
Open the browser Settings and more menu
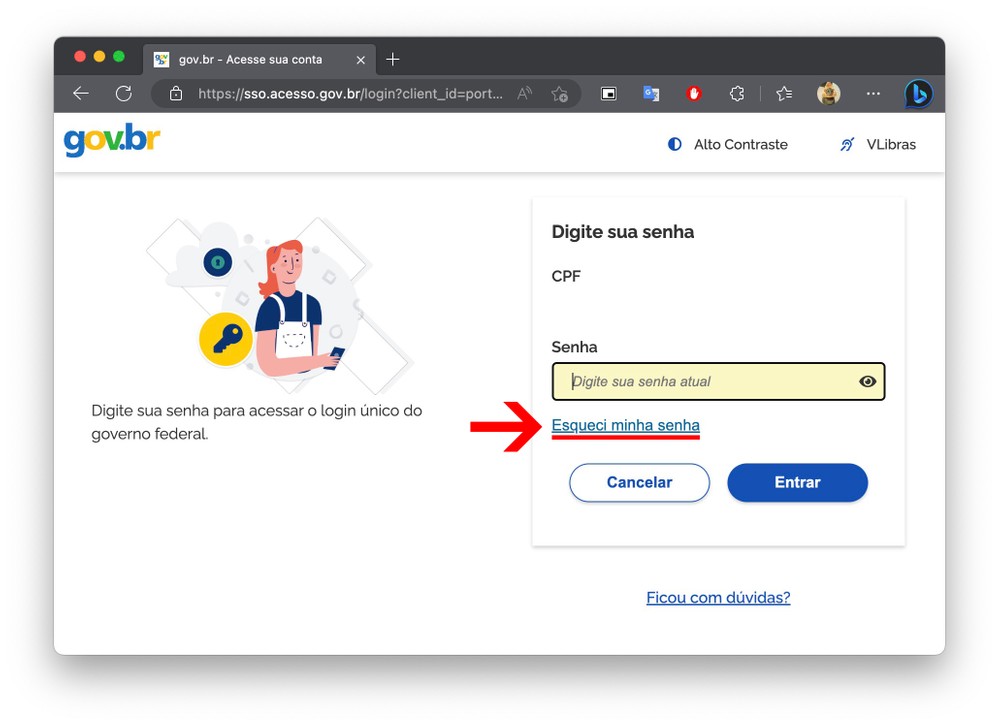pyautogui.click(x=873, y=94)
